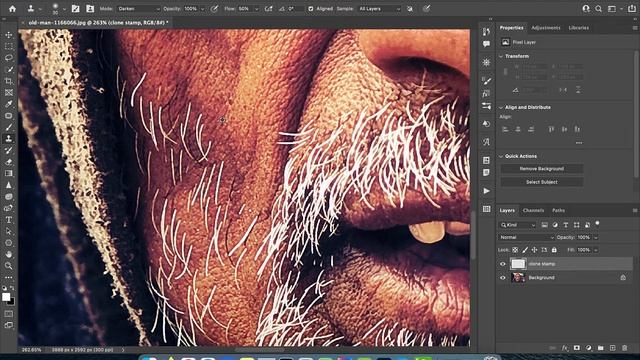Select the Properties tab
This screenshot has width=640, height=360.
click(511, 28)
